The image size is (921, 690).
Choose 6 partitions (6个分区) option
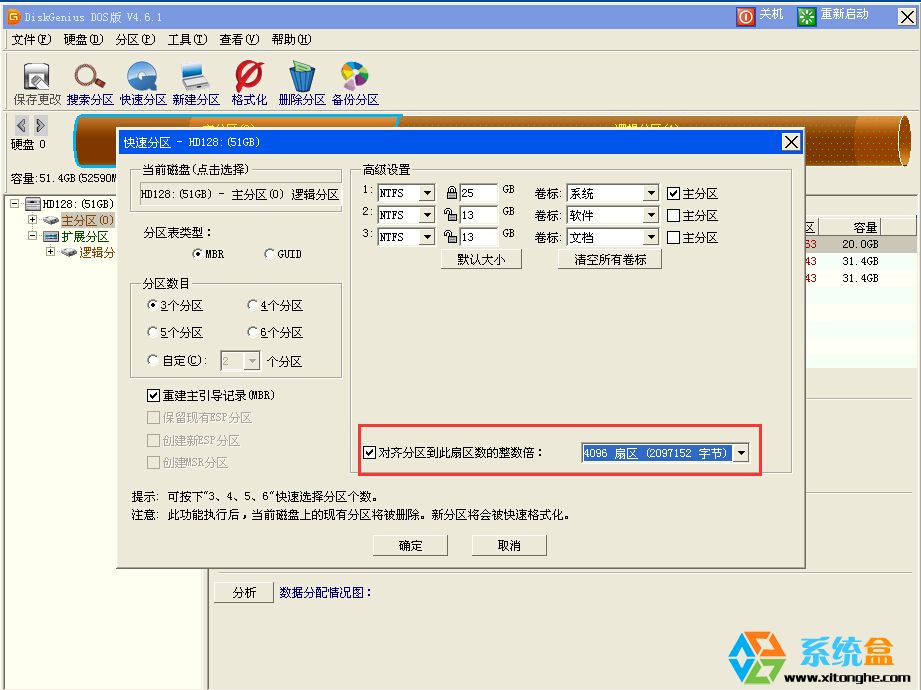[x=253, y=332]
